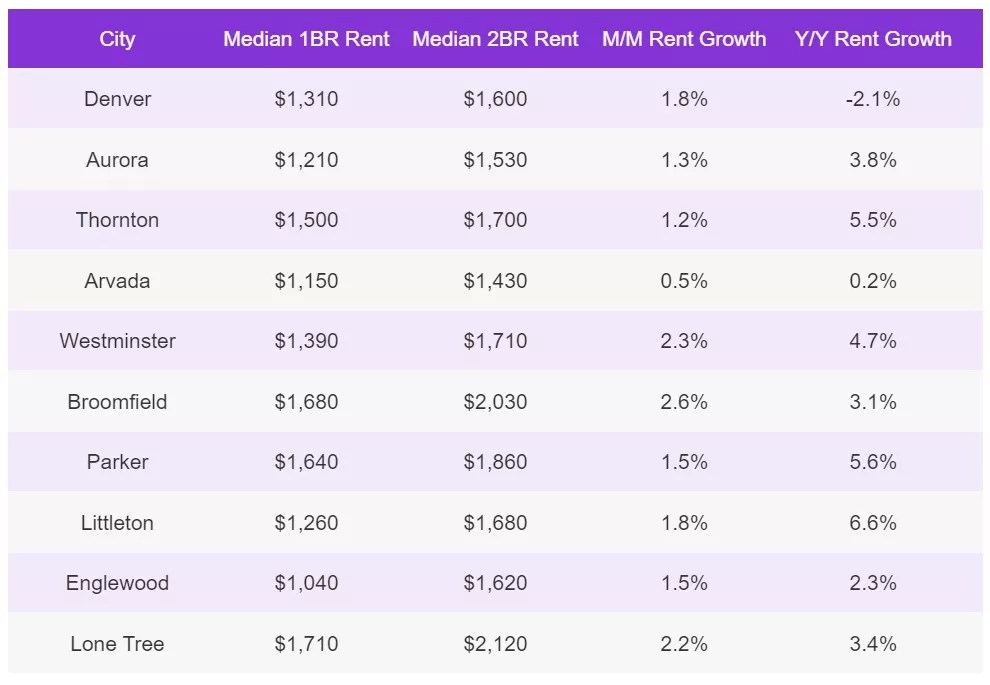Click Englewood's 1BR rent value $1,040
The height and width of the screenshot is (685, 990).
tap(306, 583)
